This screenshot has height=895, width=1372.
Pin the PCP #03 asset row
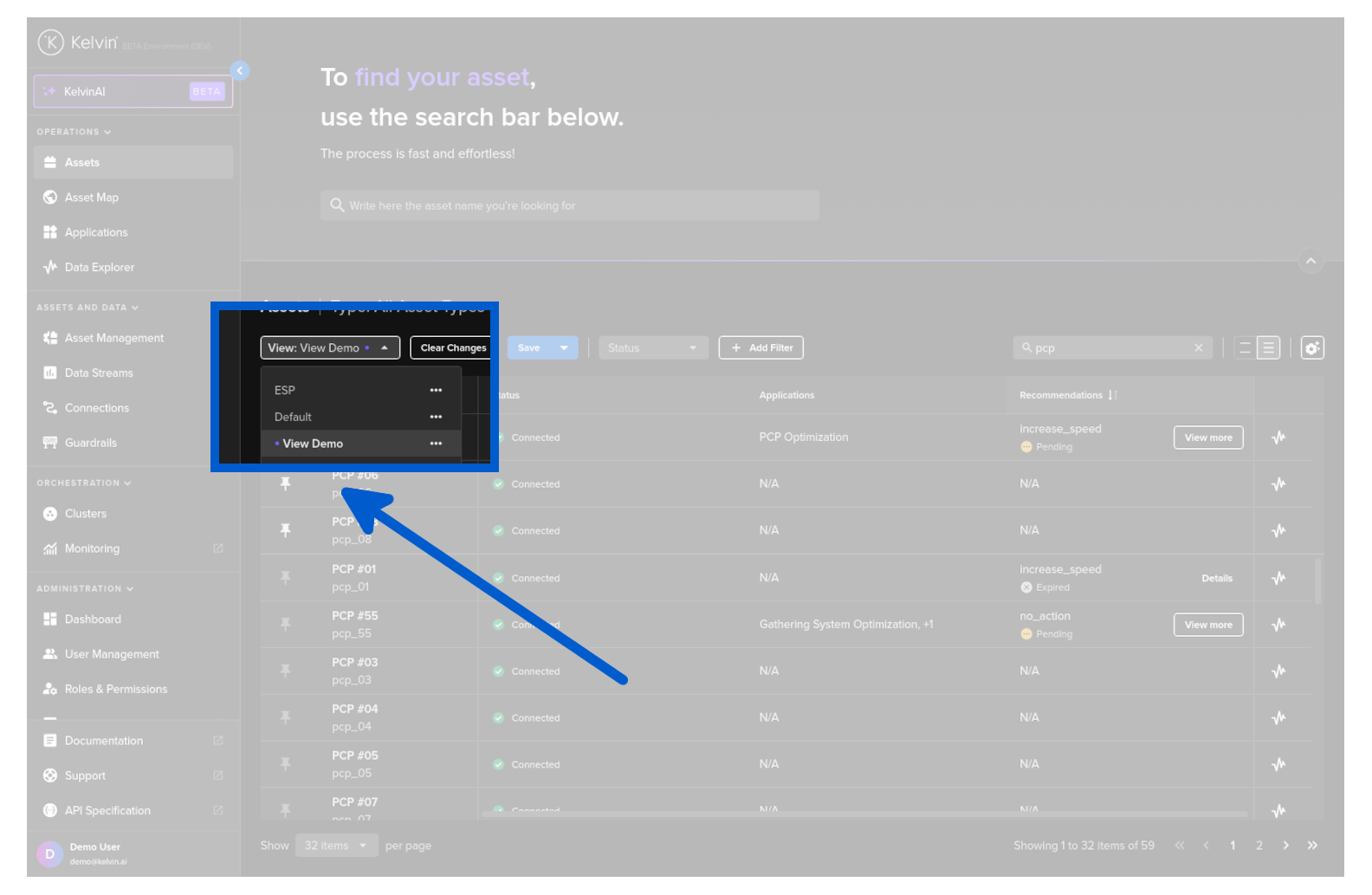[285, 671]
